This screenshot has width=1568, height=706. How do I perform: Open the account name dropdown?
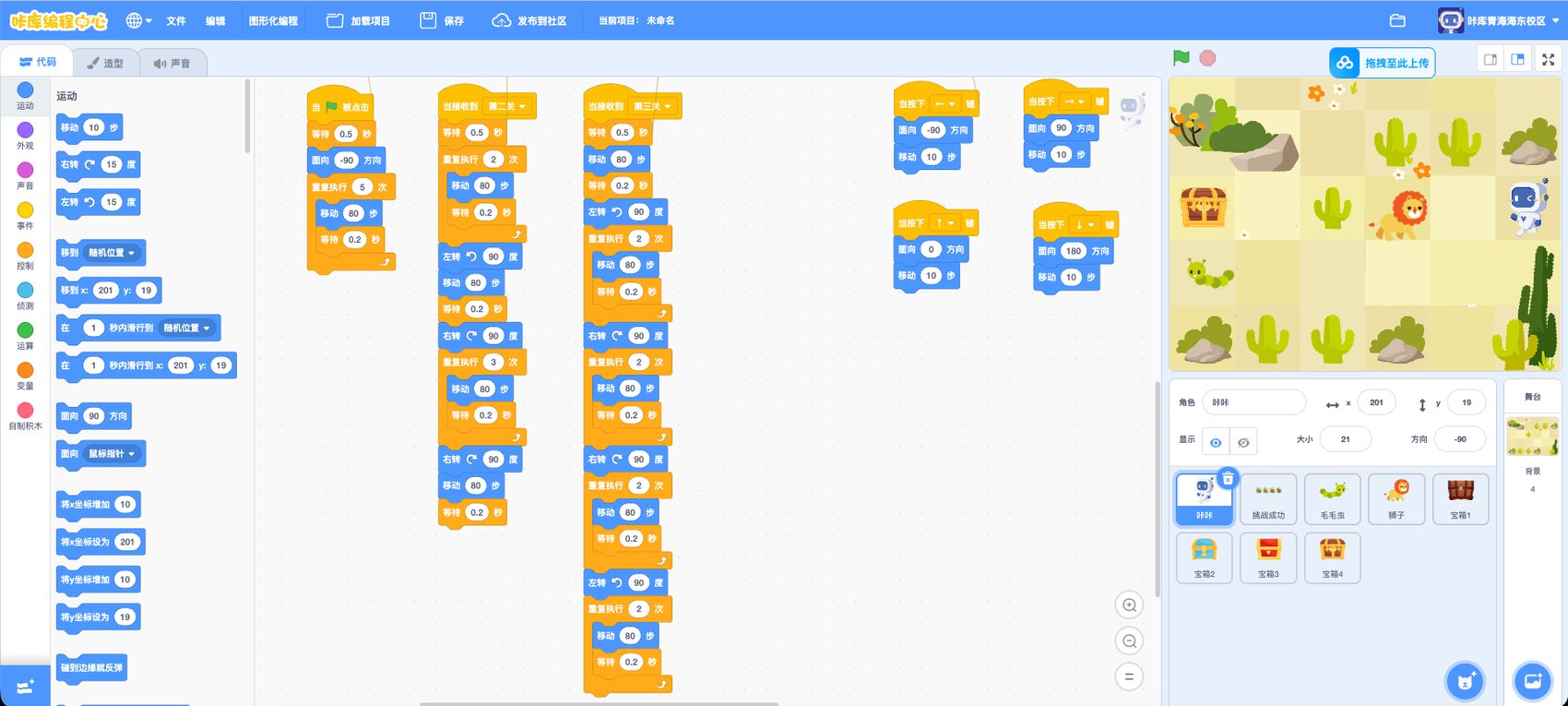click(x=1514, y=20)
